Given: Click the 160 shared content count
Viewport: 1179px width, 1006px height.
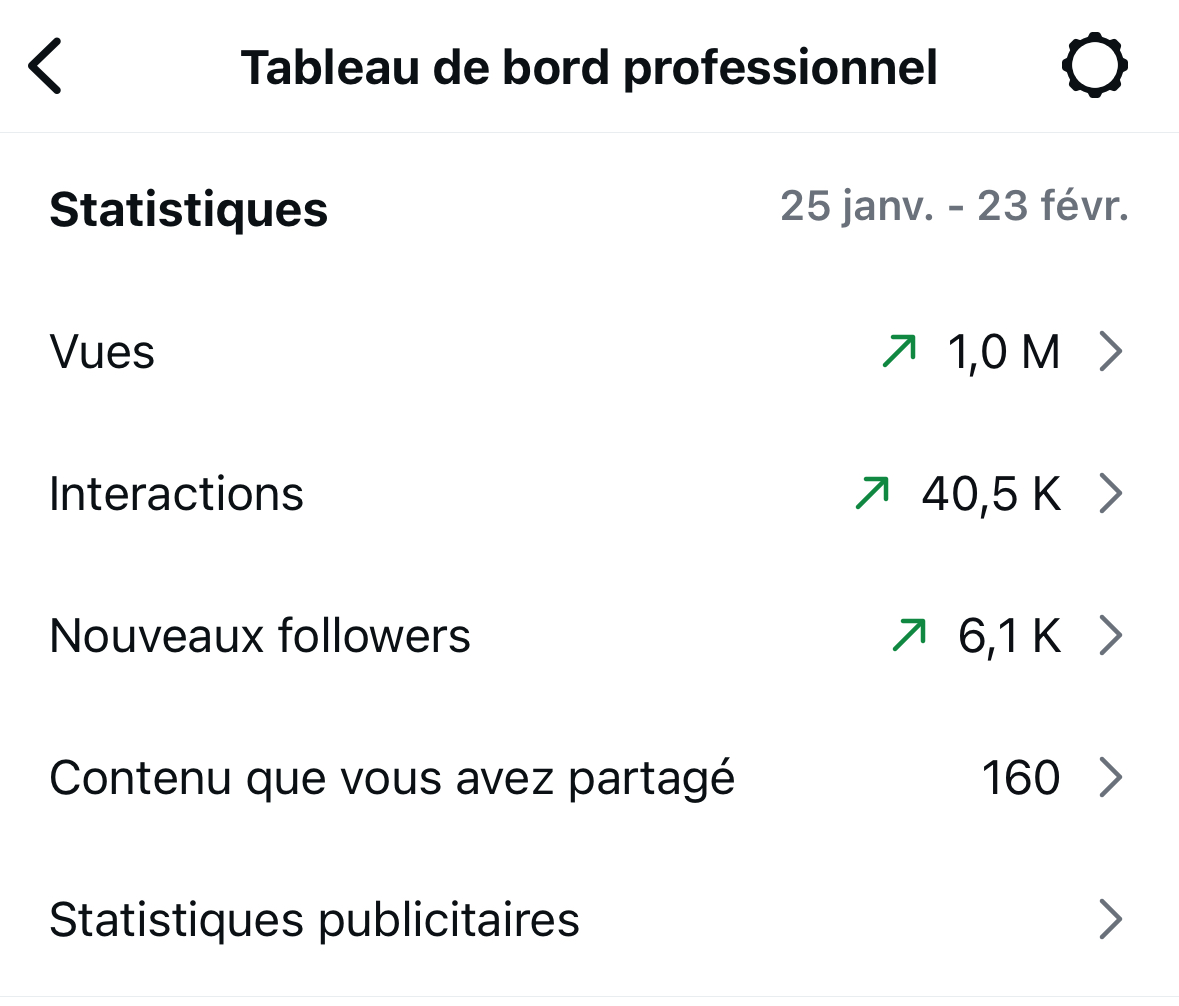Looking at the screenshot, I should click(1021, 777).
